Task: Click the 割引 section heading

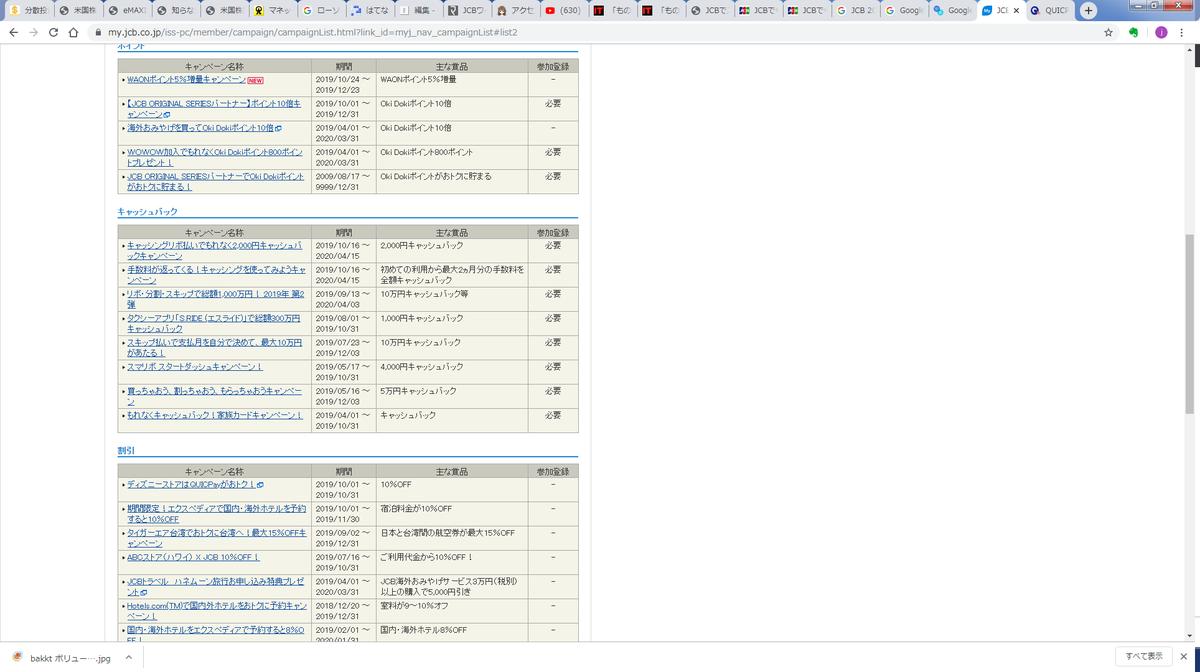Action: click(126, 451)
